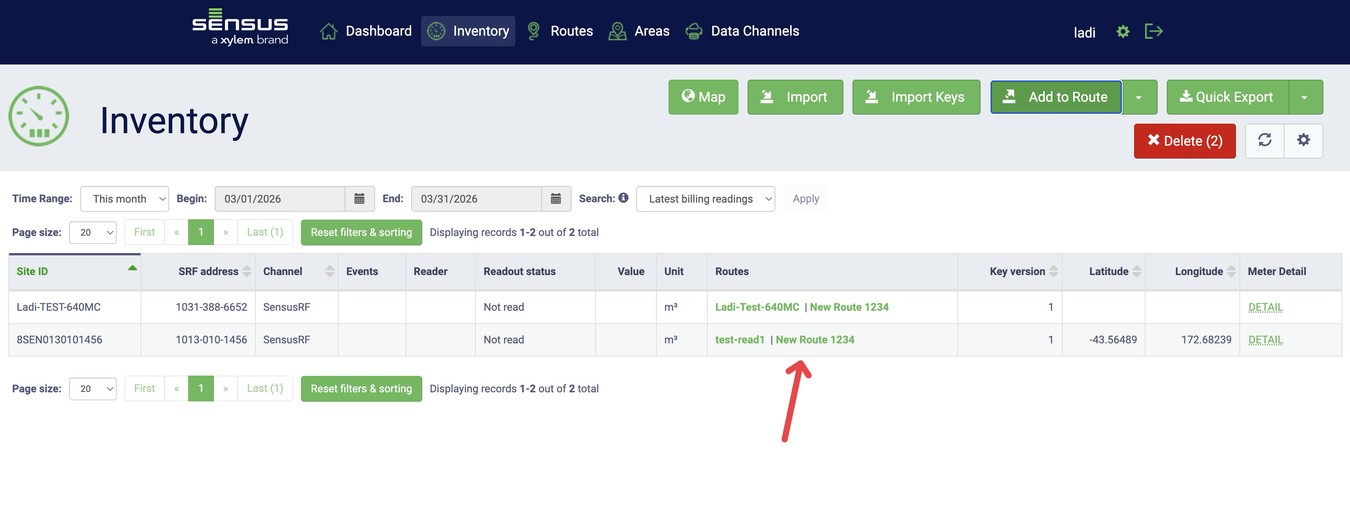Click the Delete (2) button
Viewport: 1350px width, 516px height.
click(1185, 141)
